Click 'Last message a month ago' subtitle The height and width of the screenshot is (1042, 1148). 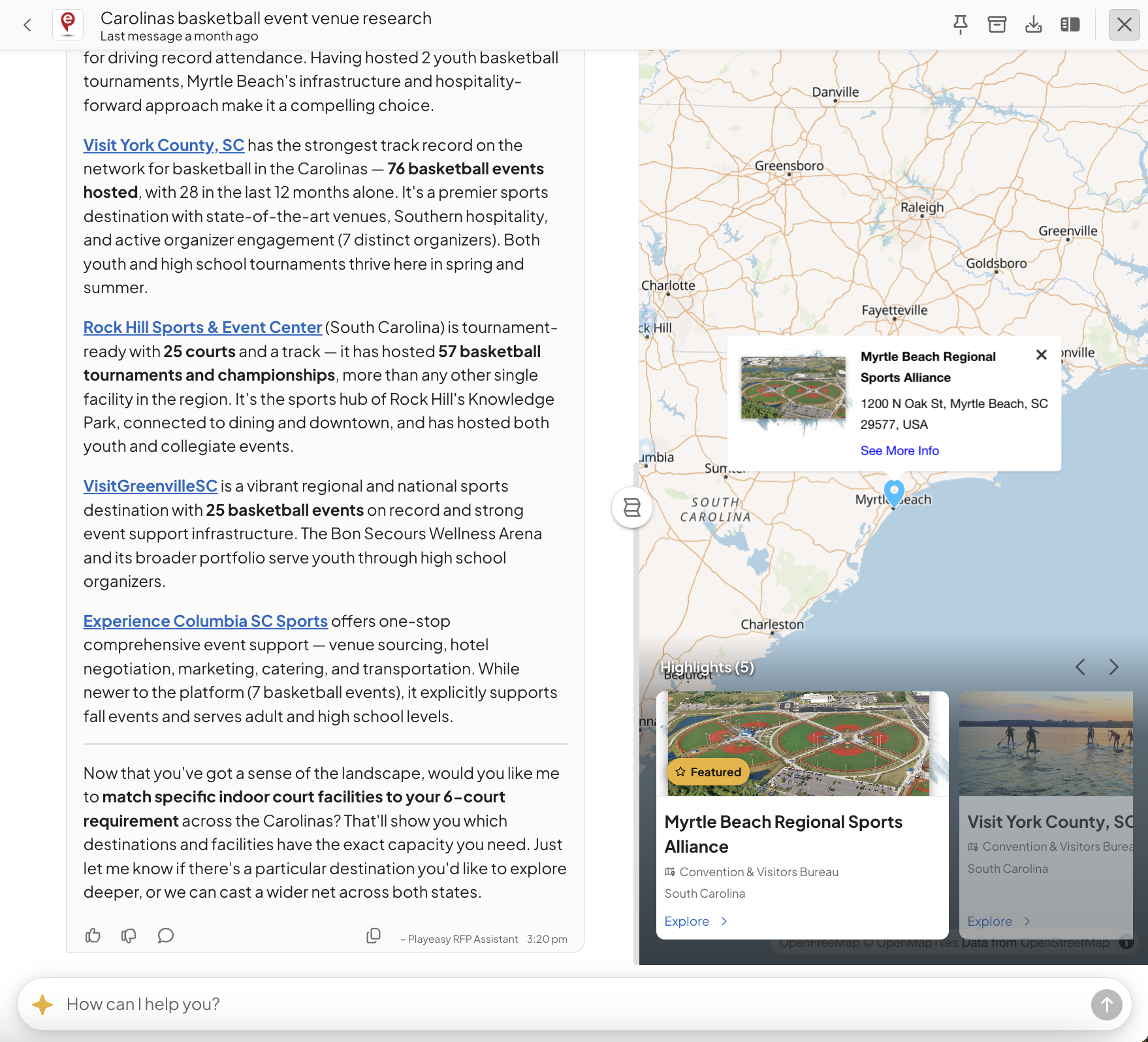(180, 37)
